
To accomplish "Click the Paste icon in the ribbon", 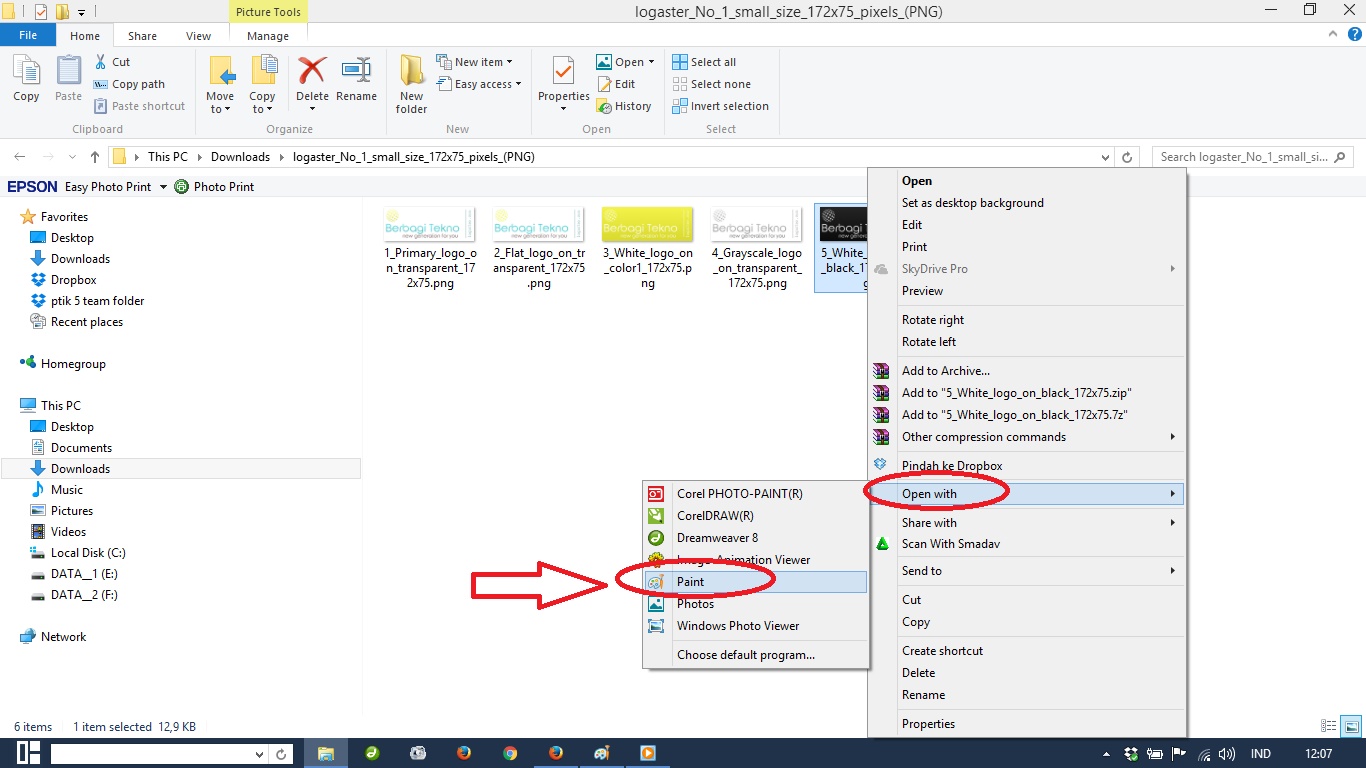I will coord(68,71).
